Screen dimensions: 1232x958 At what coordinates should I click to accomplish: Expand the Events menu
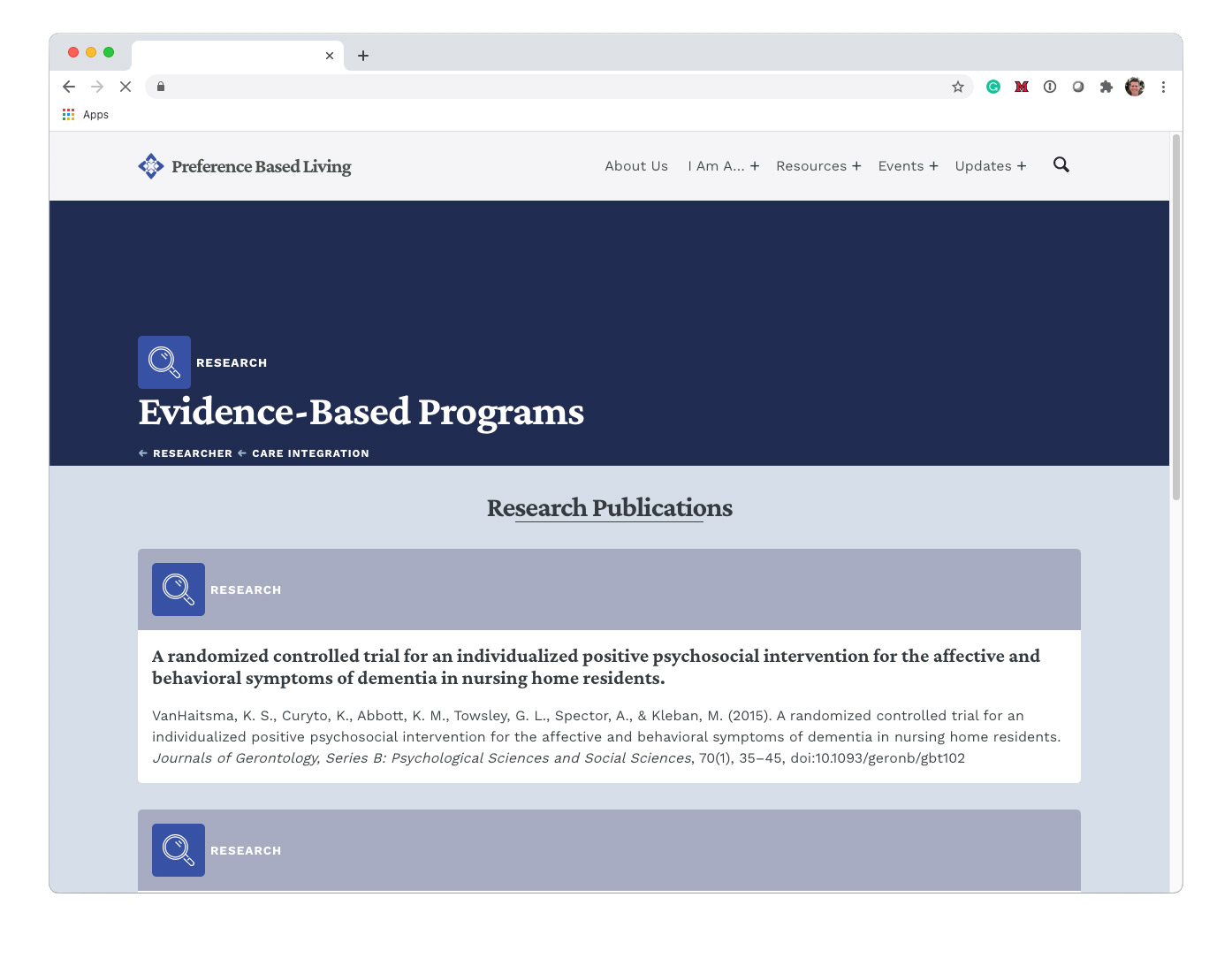point(908,166)
